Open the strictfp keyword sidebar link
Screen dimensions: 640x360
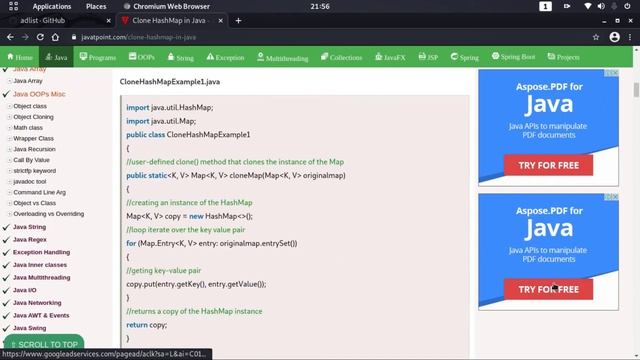point(35,171)
